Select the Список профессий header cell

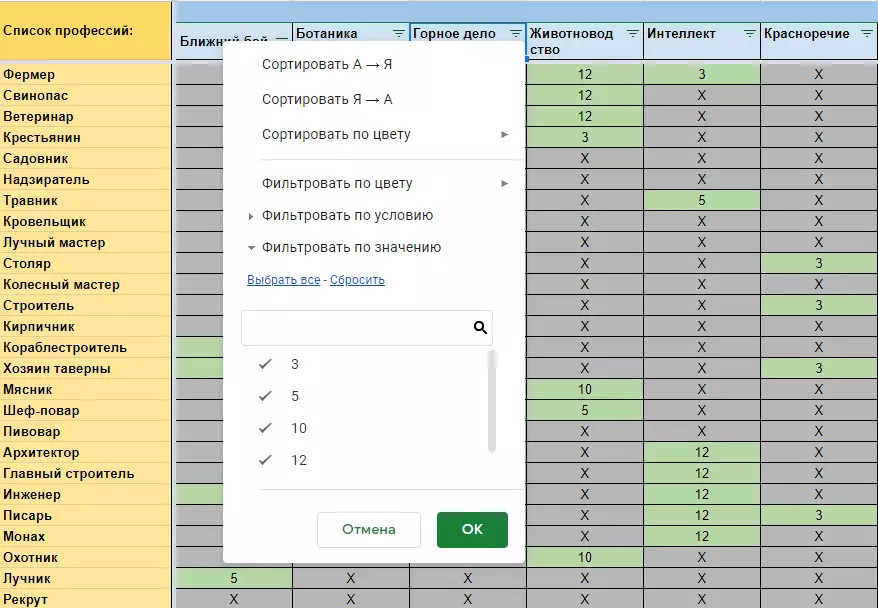(x=86, y=30)
